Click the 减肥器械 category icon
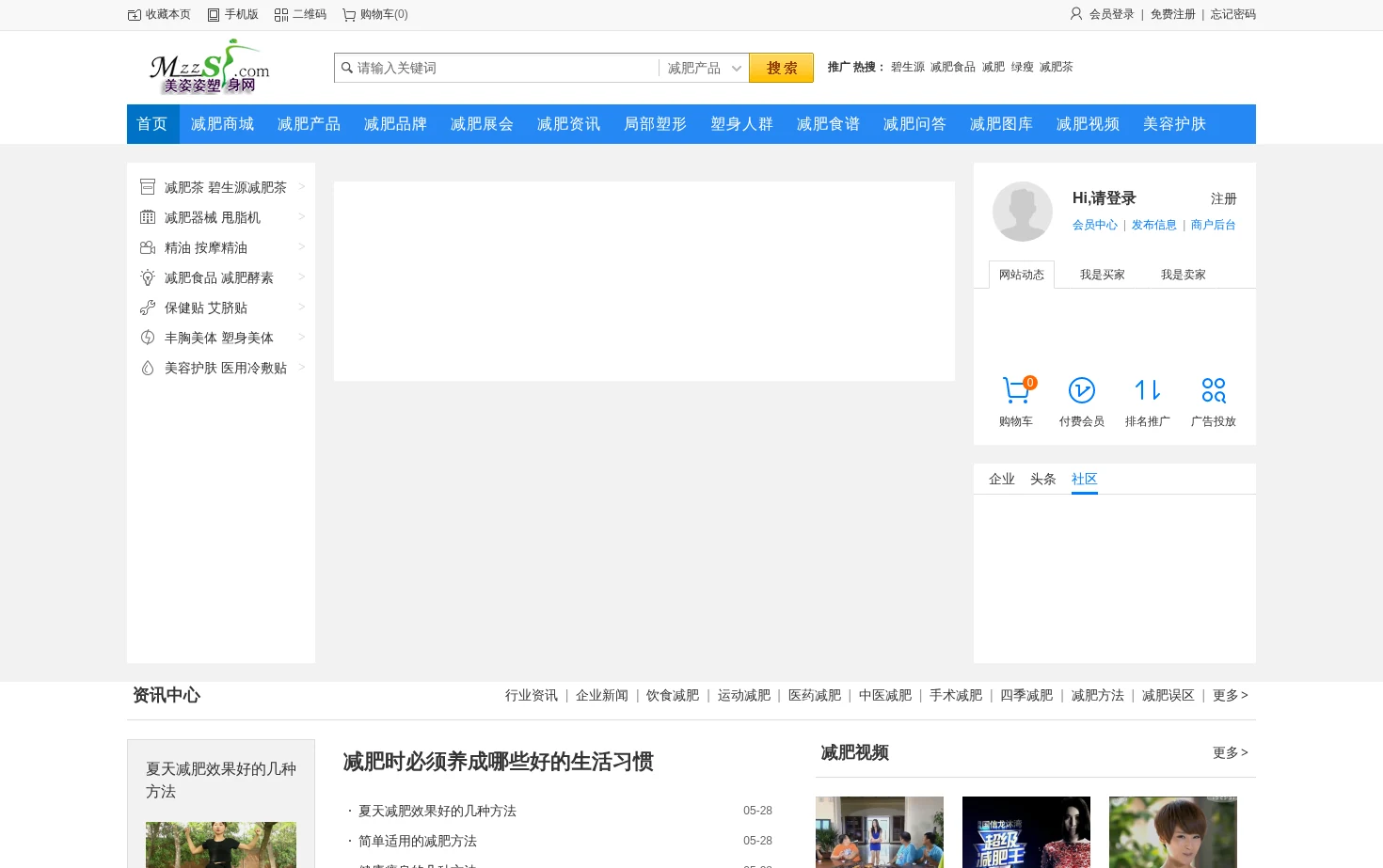 (x=148, y=217)
